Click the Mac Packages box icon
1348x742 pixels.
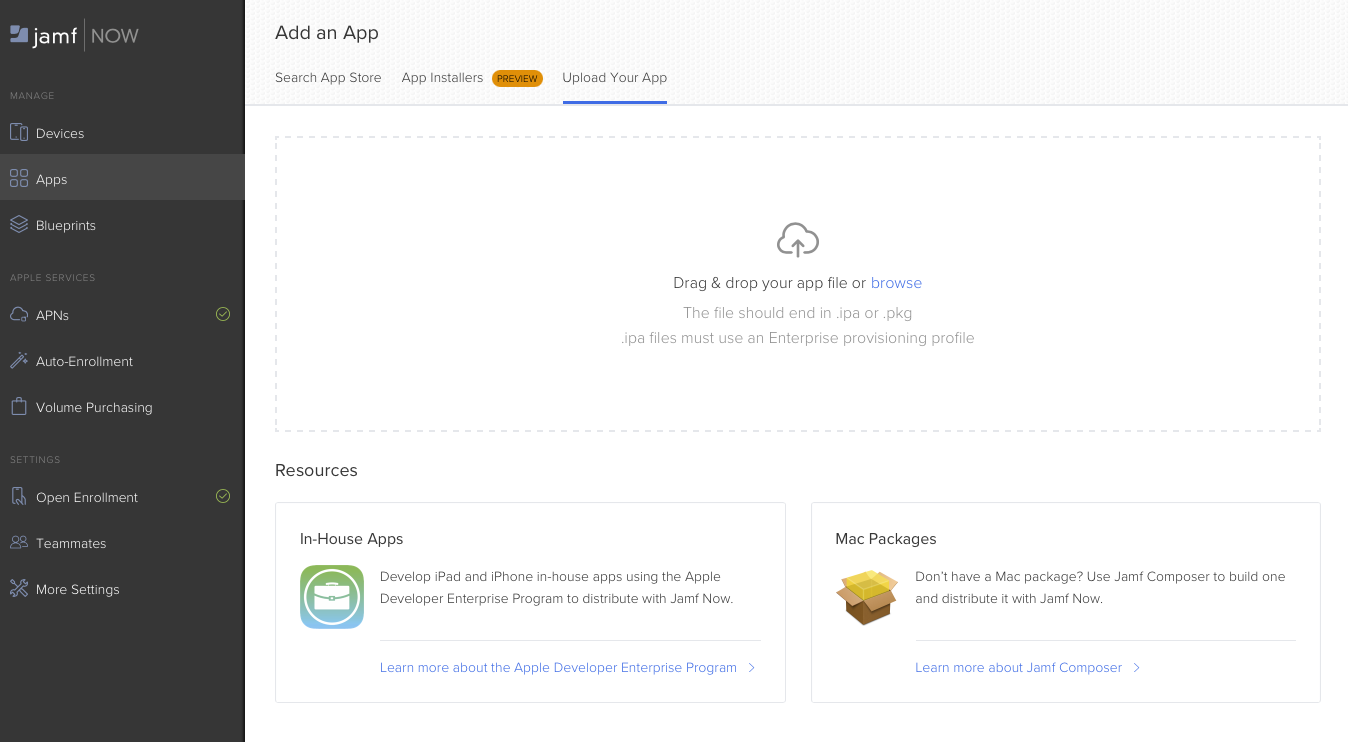click(x=866, y=597)
